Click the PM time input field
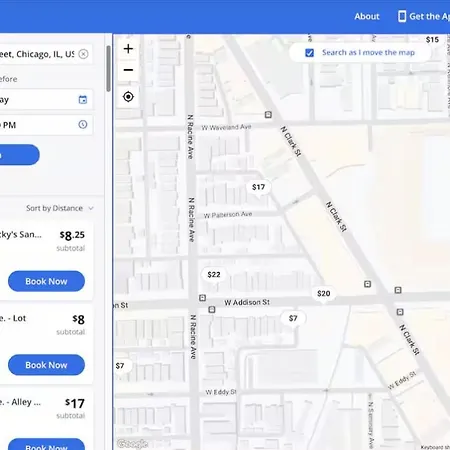Viewport: 450px width, 450px height. (46, 125)
